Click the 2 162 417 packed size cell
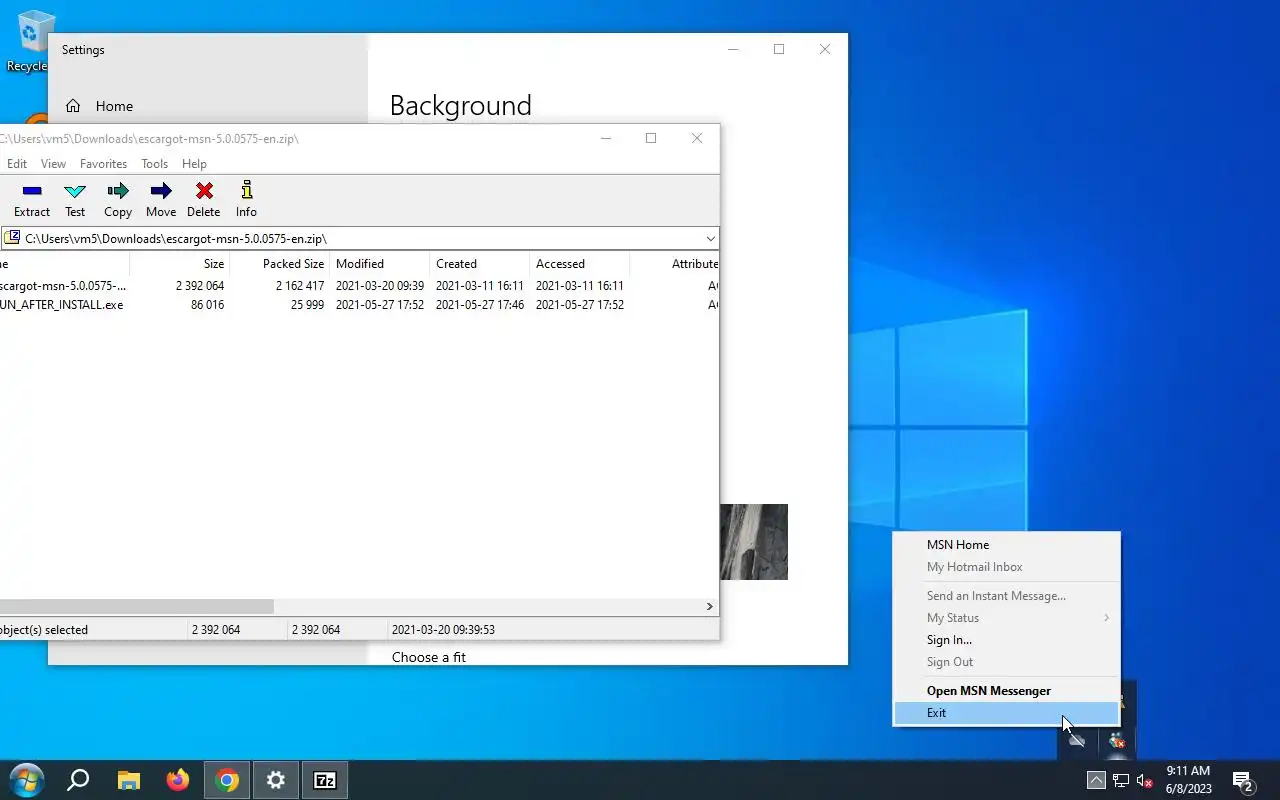 300,286
